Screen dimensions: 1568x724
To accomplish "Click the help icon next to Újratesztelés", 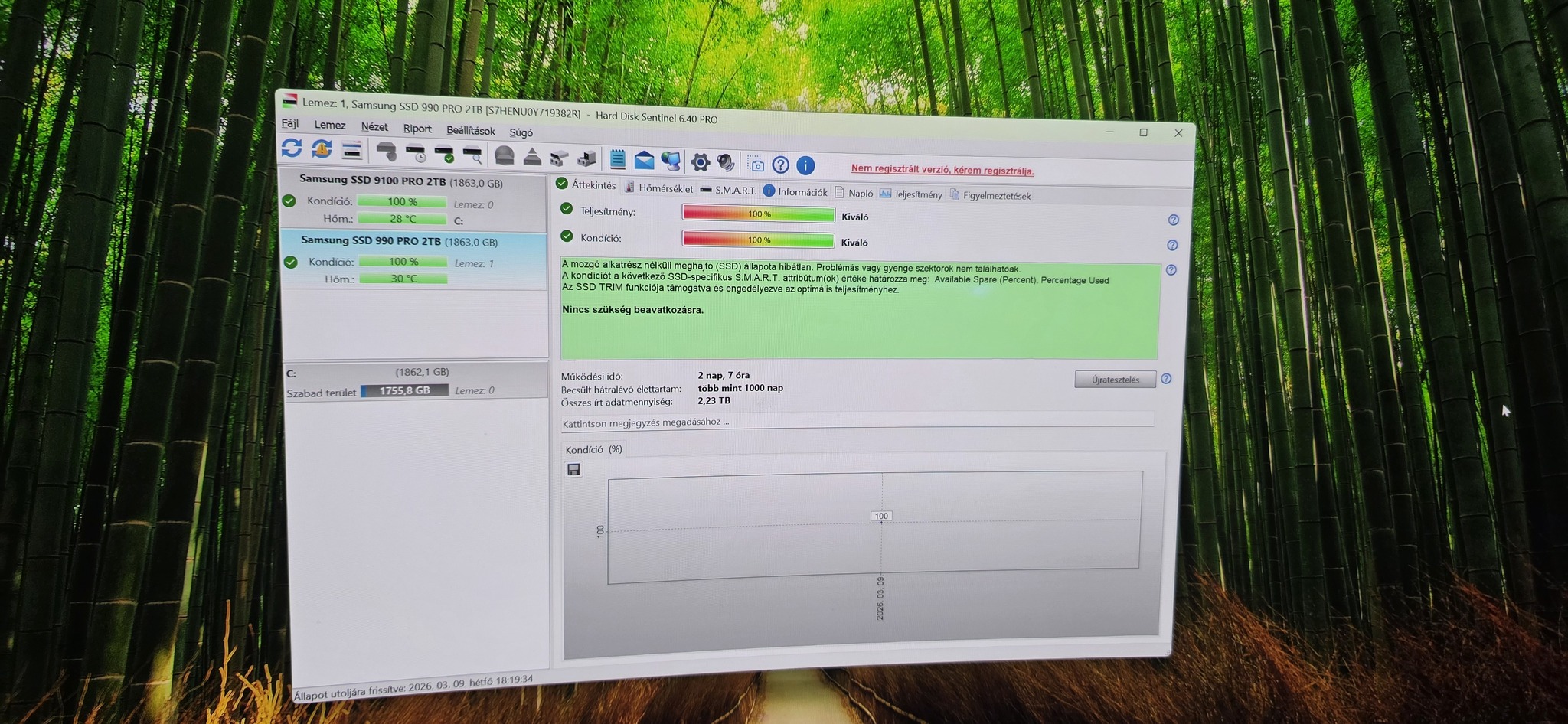I will click(x=1166, y=379).
